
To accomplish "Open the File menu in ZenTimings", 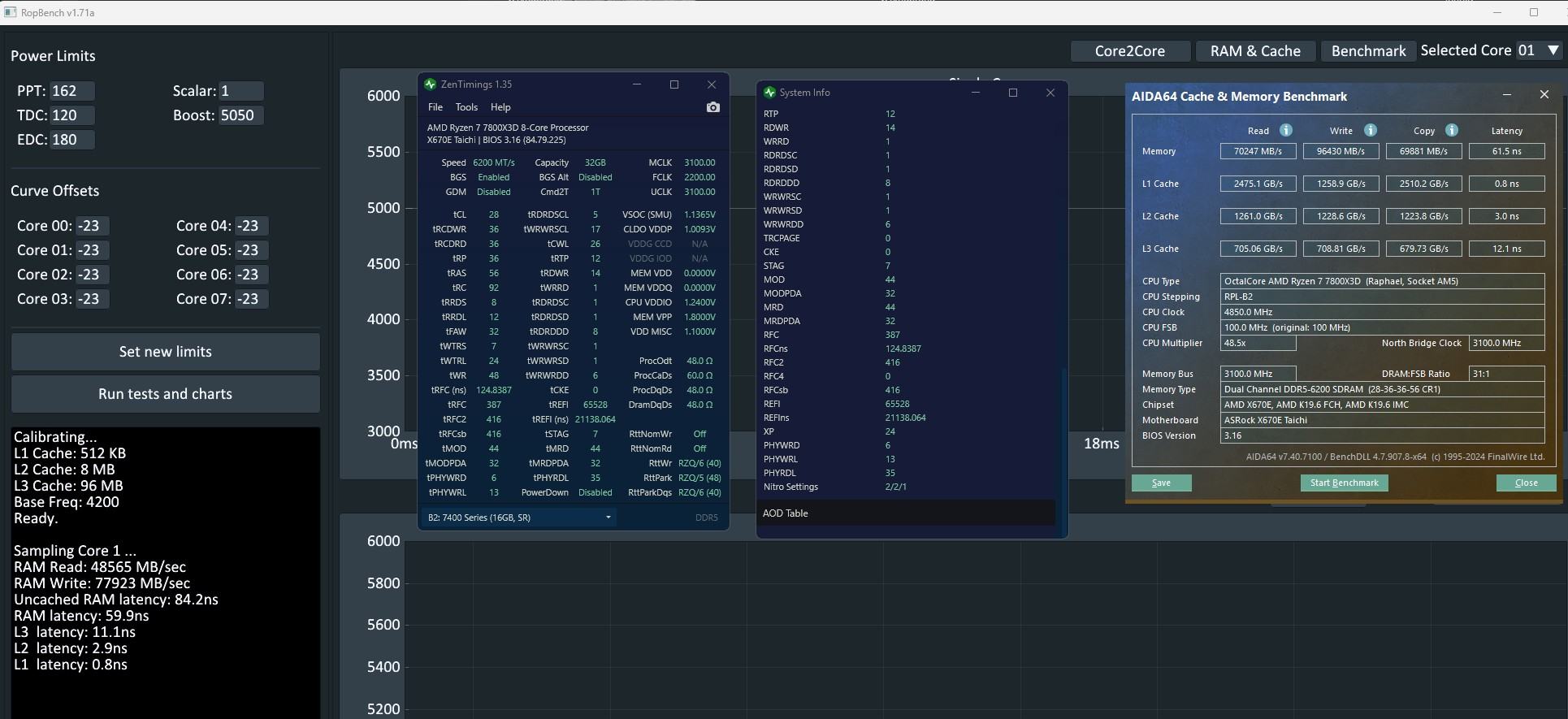I will tap(435, 107).
